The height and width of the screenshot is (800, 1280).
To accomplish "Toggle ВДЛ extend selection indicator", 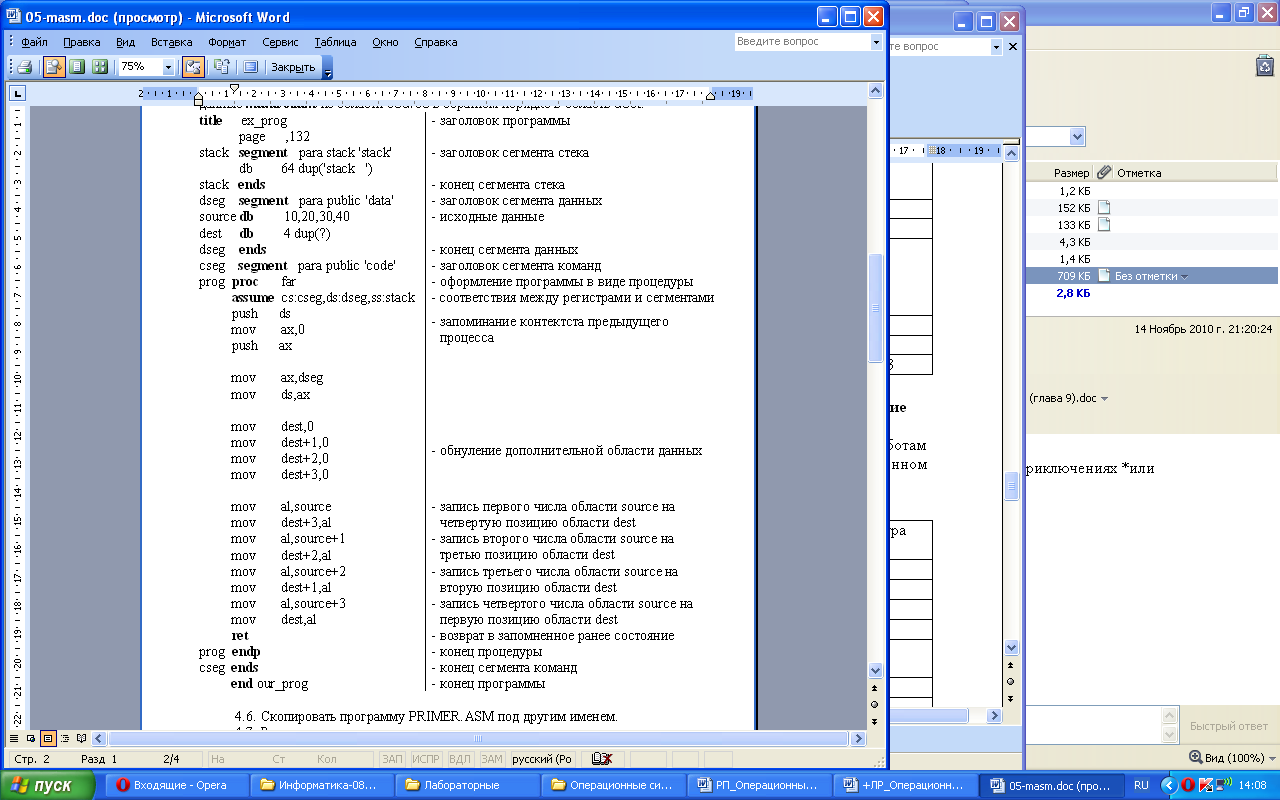I will 460,759.
